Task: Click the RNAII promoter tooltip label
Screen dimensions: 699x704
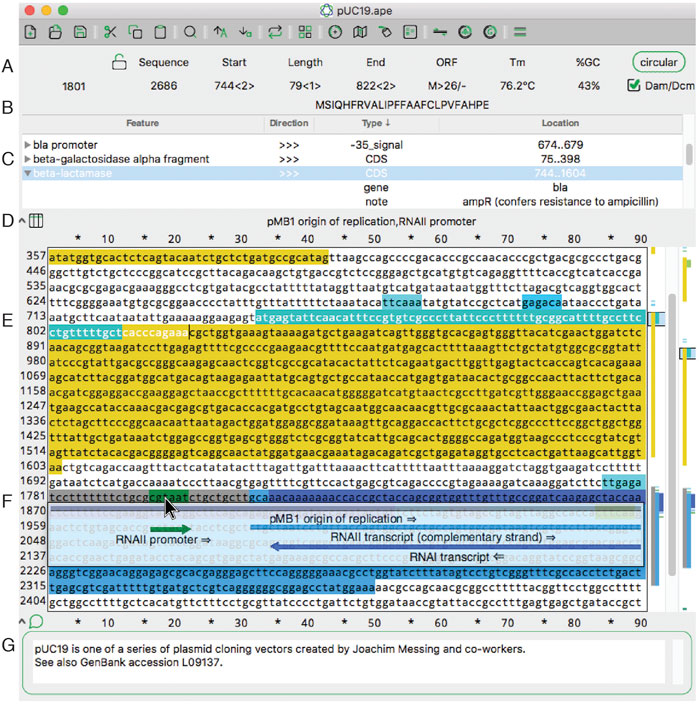Action: tap(163, 540)
